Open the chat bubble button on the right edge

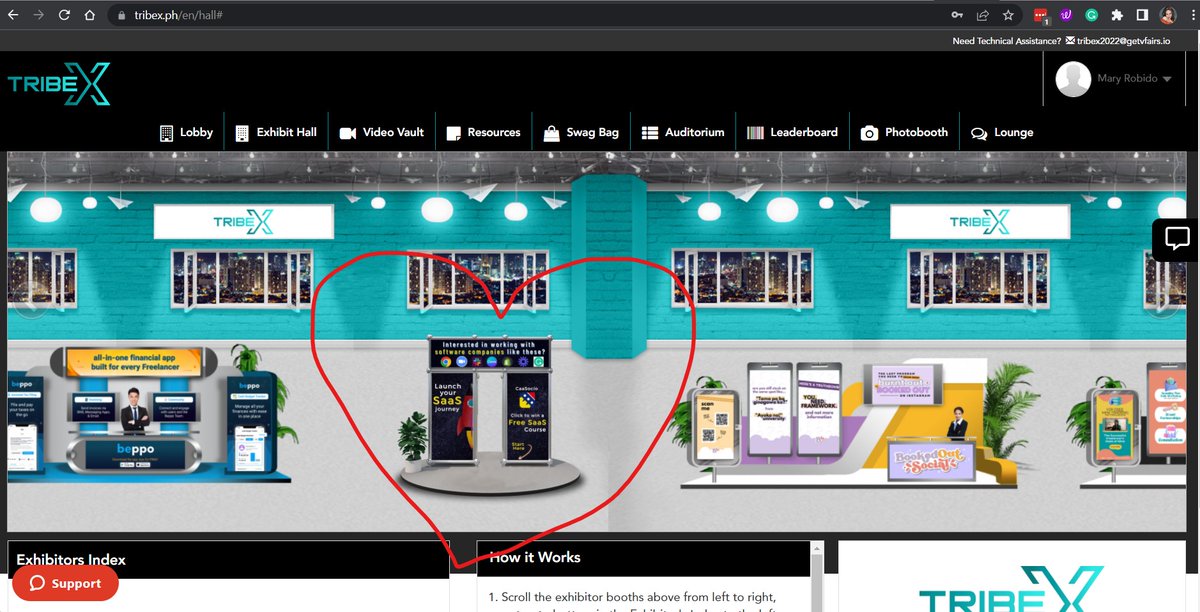point(1177,240)
